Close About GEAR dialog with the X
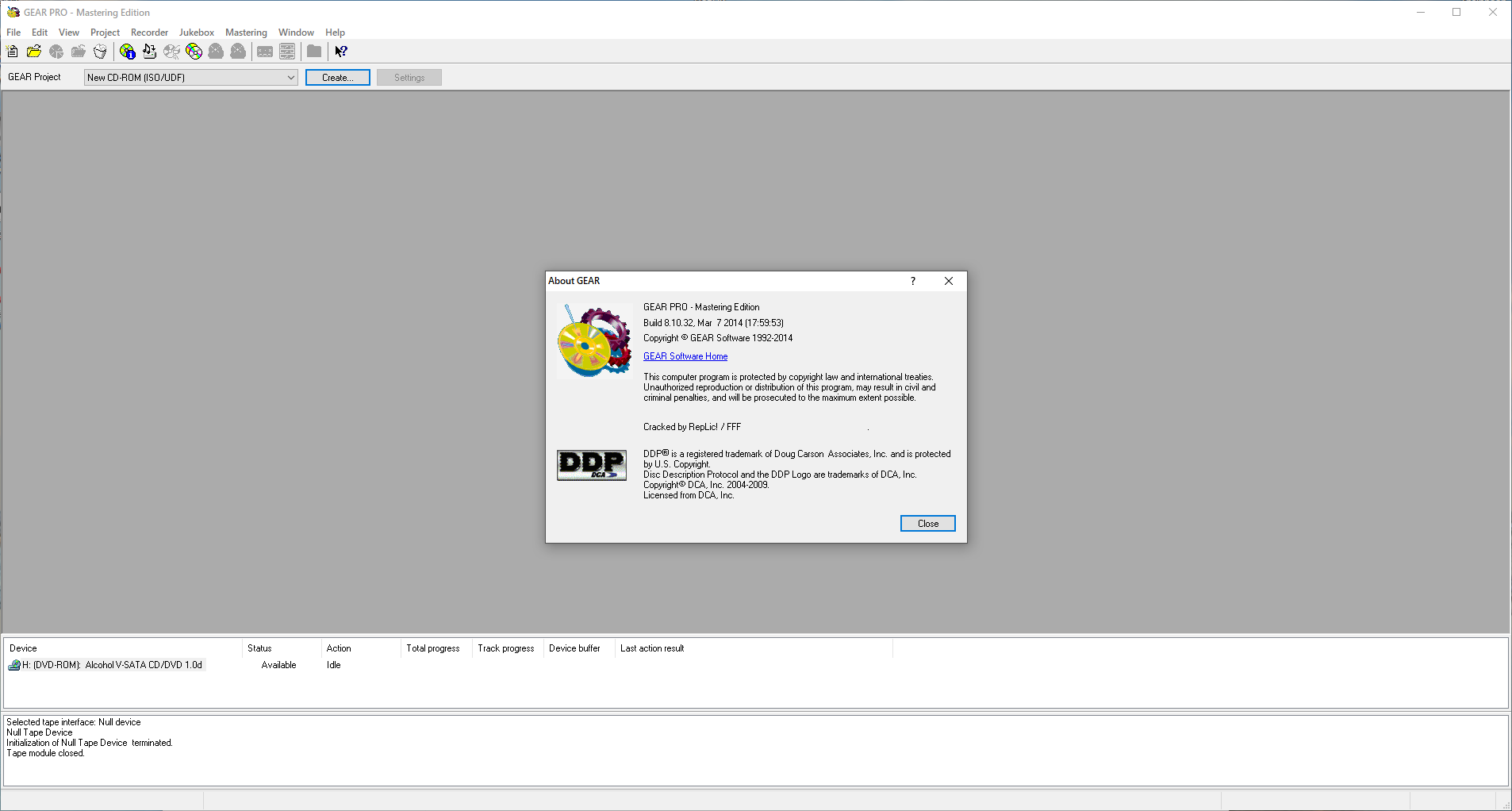The image size is (1512, 811). [949, 281]
